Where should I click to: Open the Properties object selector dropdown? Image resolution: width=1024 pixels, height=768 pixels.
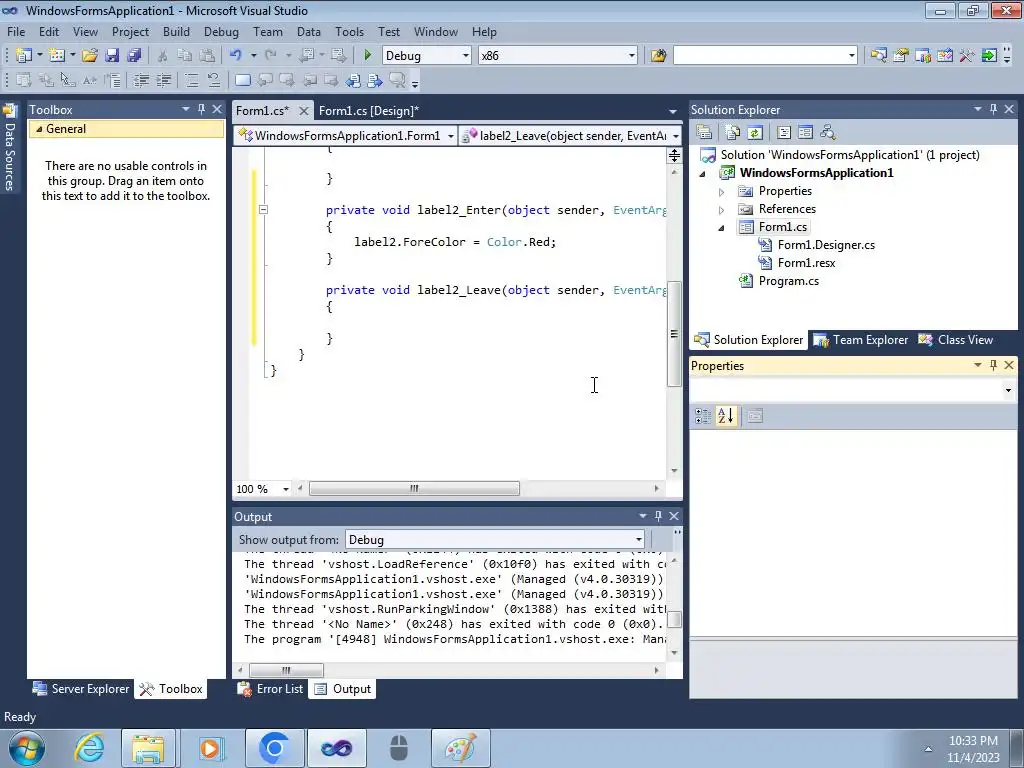[x=1008, y=391]
